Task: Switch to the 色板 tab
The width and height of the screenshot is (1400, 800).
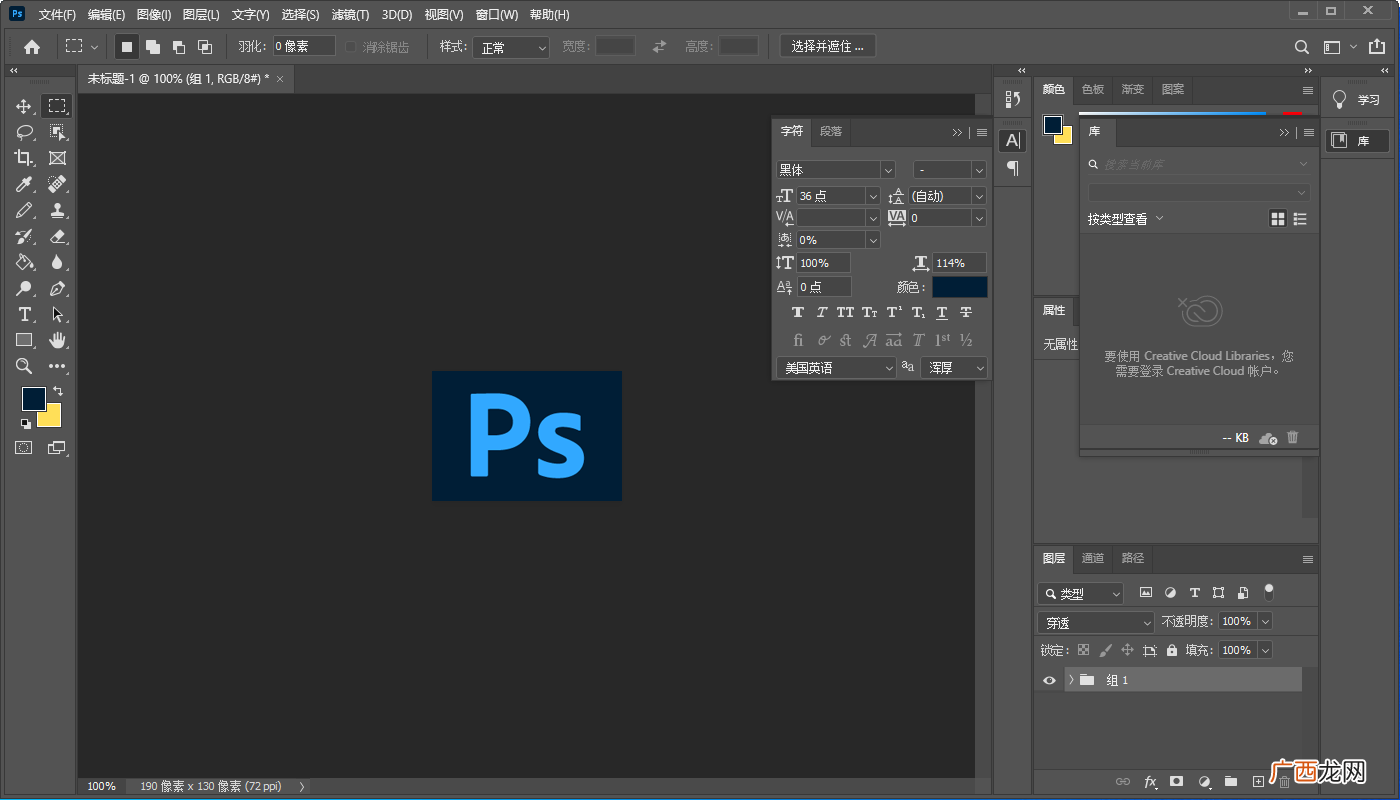Action: [x=1093, y=89]
